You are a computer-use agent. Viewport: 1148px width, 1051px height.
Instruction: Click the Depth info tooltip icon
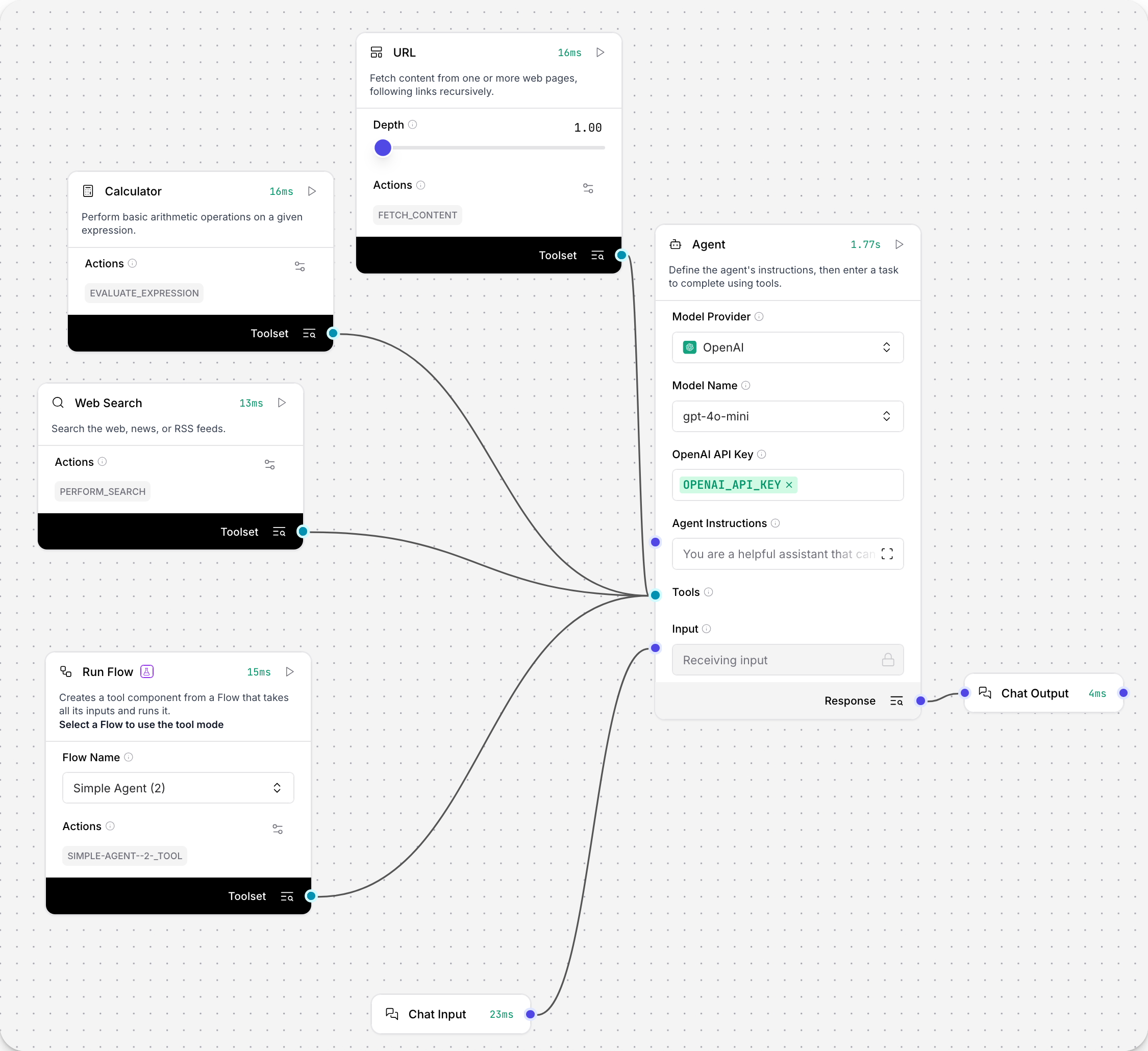[413, 124]
